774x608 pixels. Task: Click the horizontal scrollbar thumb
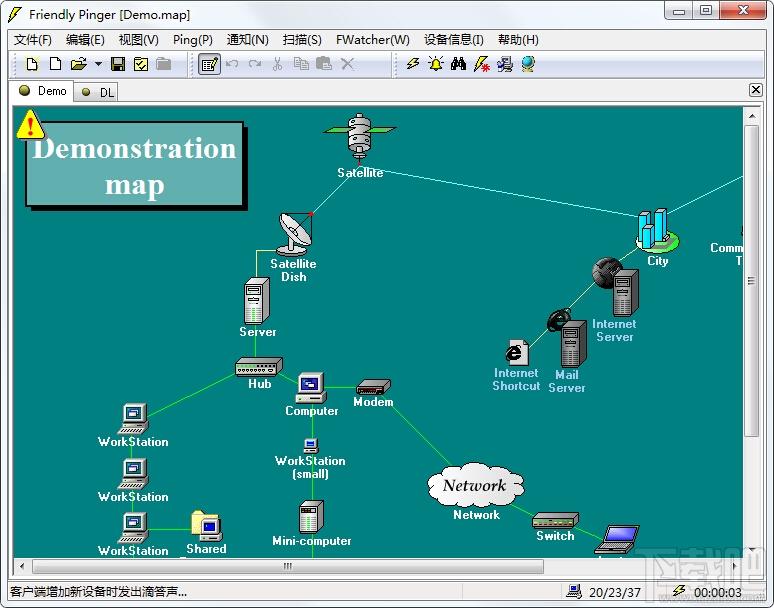click(288, 566)
